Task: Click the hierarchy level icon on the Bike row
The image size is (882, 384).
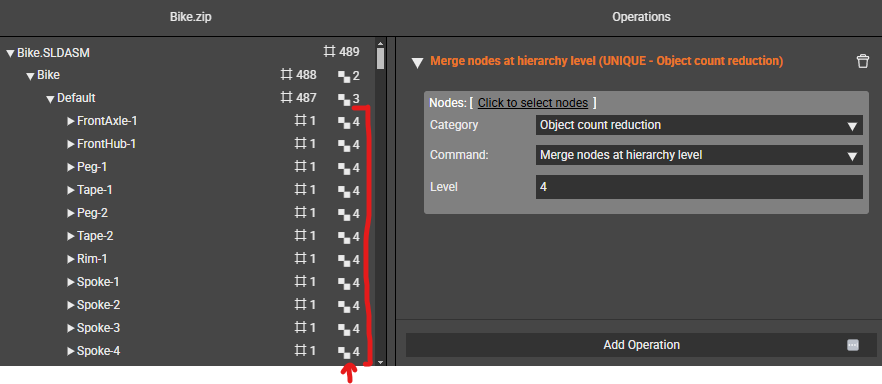Action: (343, 75)
